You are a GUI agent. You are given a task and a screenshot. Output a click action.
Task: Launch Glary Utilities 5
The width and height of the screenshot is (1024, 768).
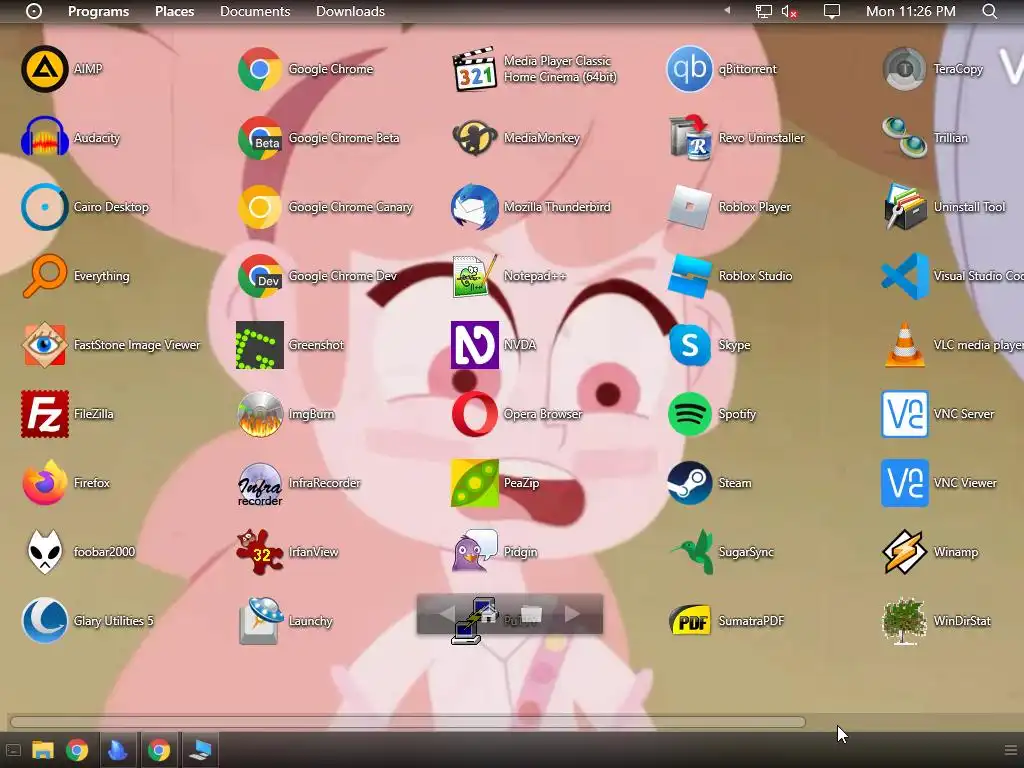coord(44,621)
